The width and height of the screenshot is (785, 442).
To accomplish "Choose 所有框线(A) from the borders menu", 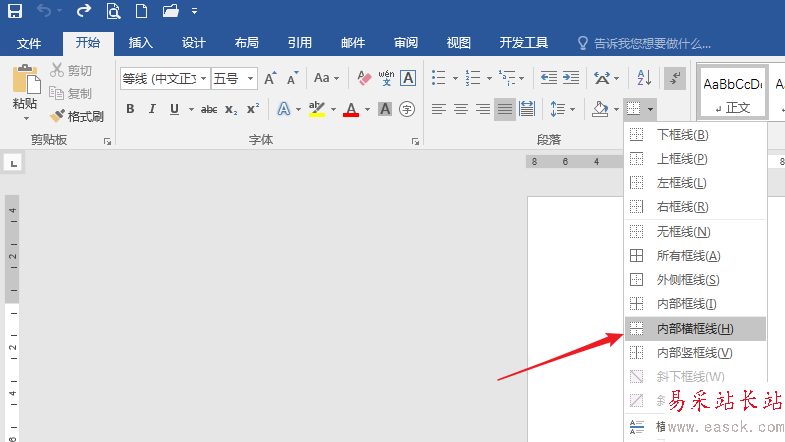I will (x=695, y=256).
